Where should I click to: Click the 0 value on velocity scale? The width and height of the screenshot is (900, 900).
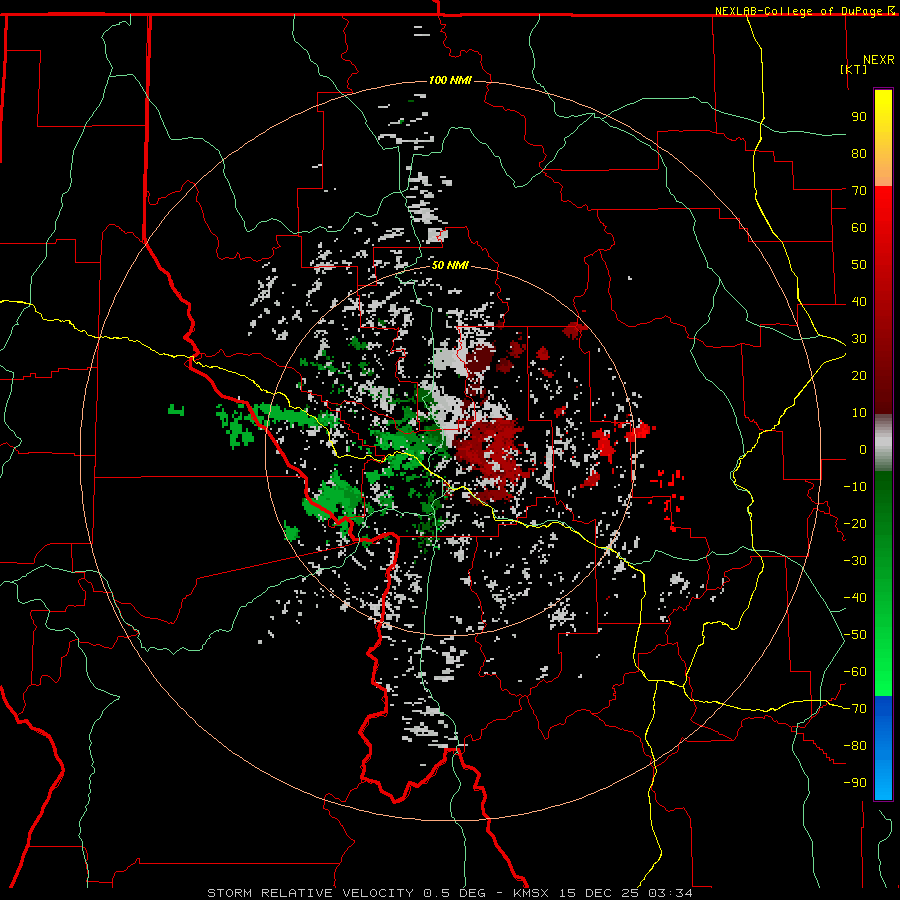pyautogui.click(x=863, y=449)
